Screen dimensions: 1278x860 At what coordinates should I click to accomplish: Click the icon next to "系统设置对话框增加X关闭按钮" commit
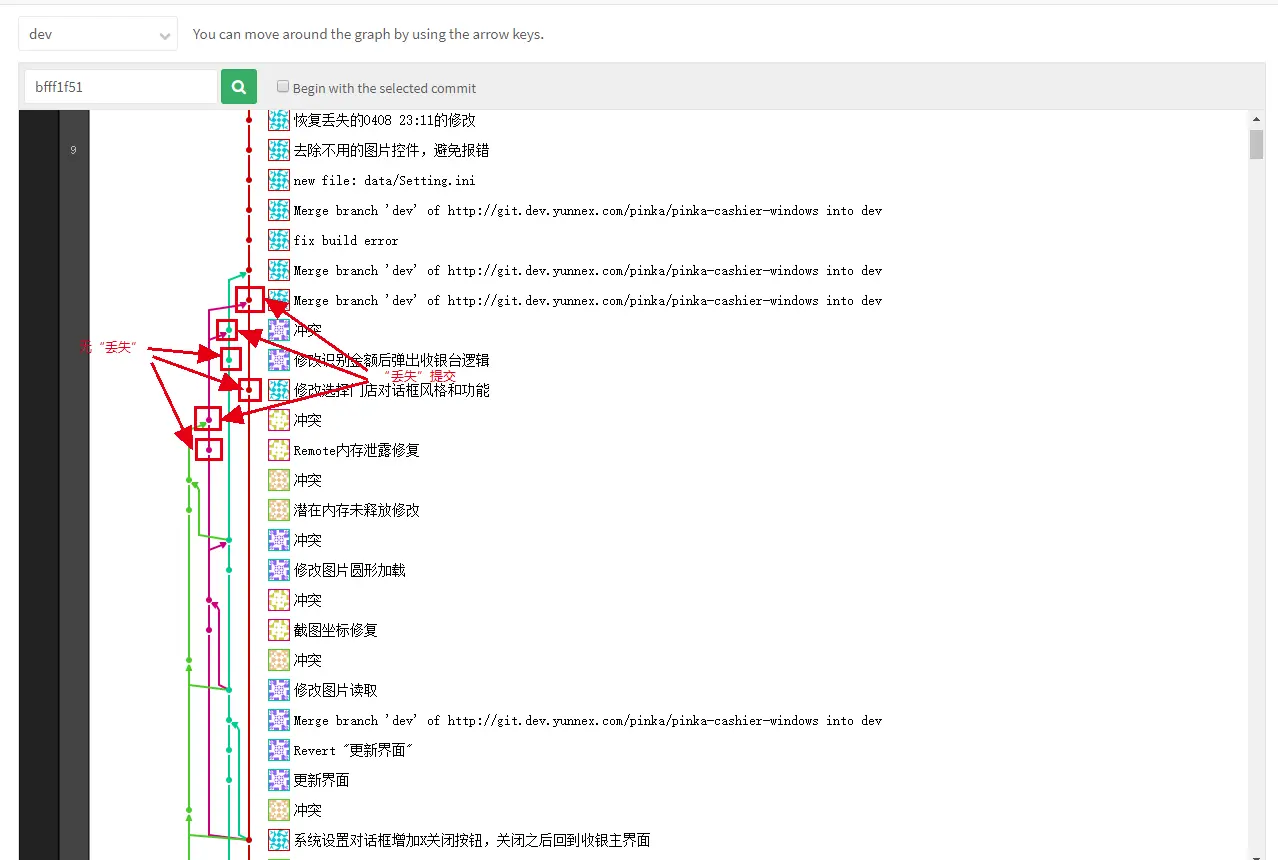pyautogui.click(x=277, y=840)
